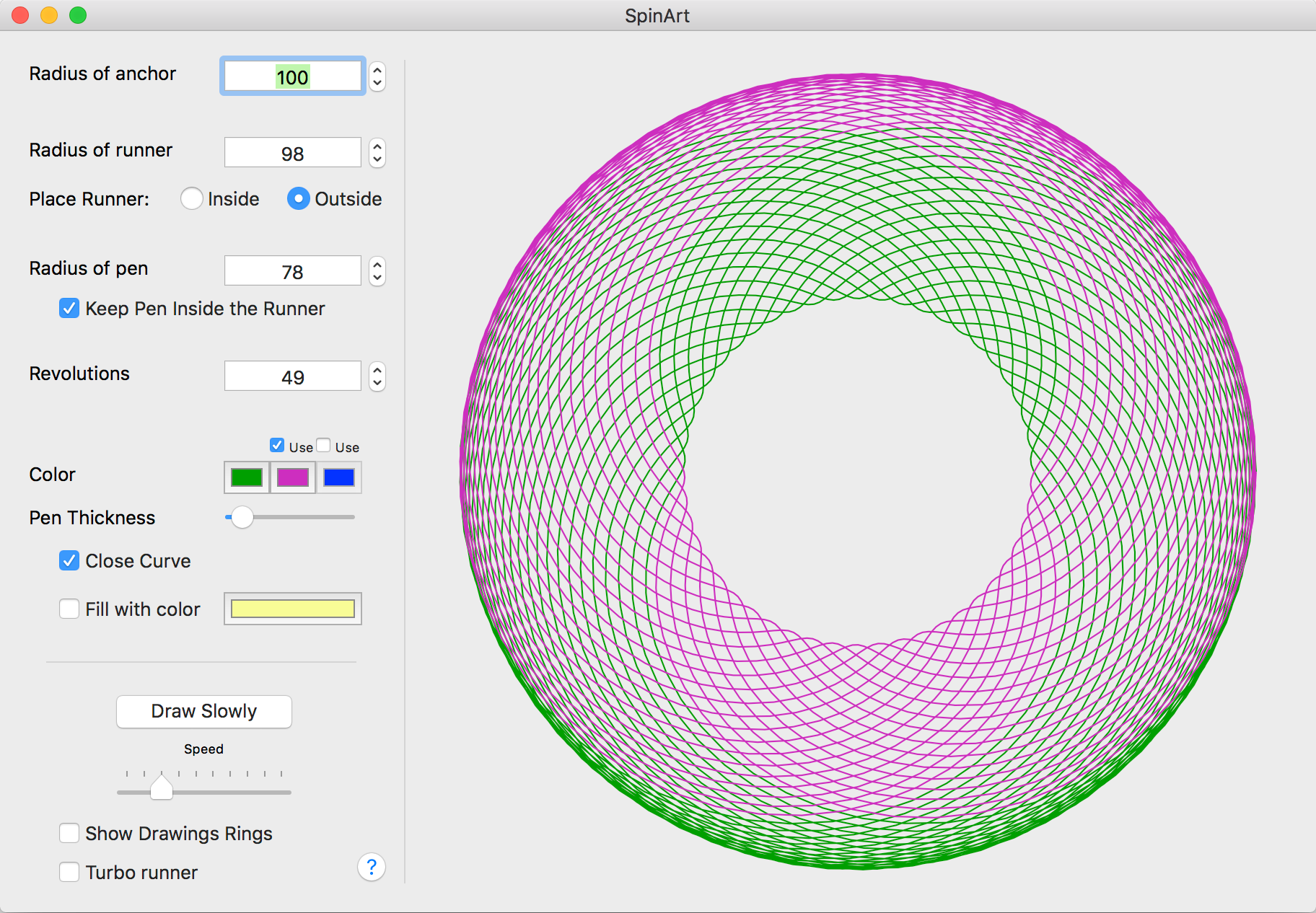Disable the Close Curve checkbox
This screenshot has width=1316, height=913.
tap(69, 561)
